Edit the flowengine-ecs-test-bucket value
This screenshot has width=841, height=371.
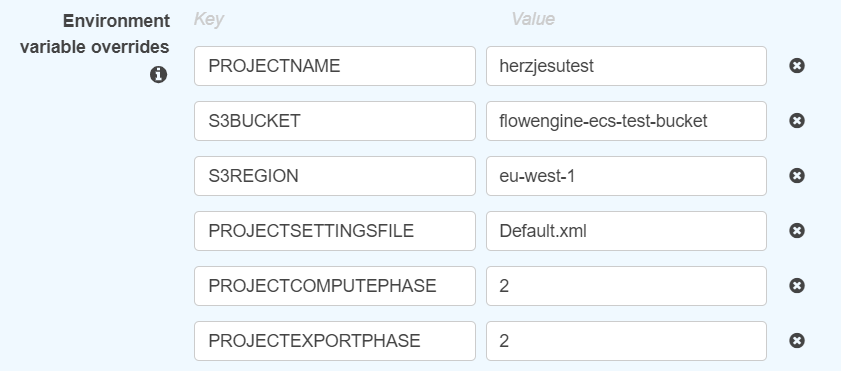626,121
